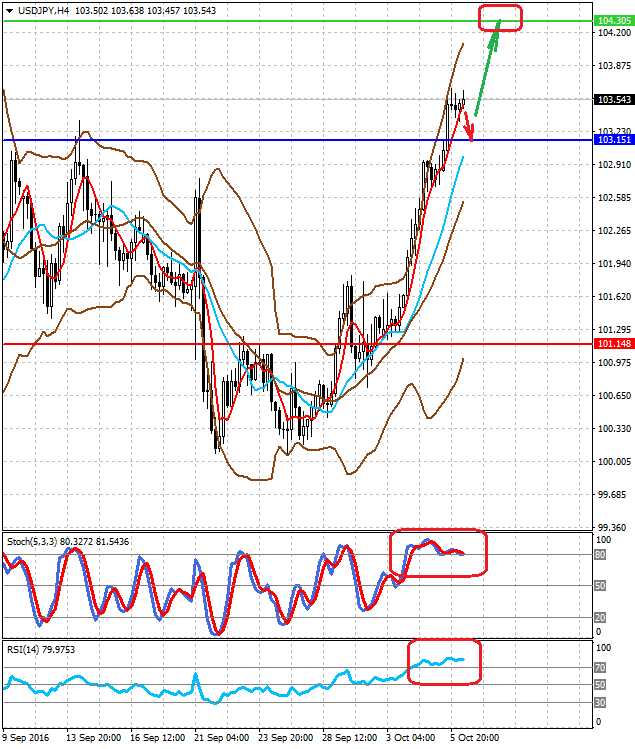Click the green 104.305 price tag
The width and height of the screenshot is (635, 749).
[614, 21]
